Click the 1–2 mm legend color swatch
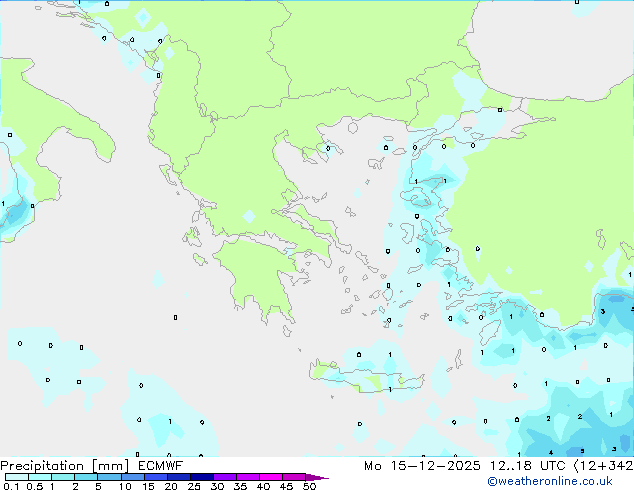The height and width of the screenshot is (490, 634). pyautogui.click(x=63, y=477)
